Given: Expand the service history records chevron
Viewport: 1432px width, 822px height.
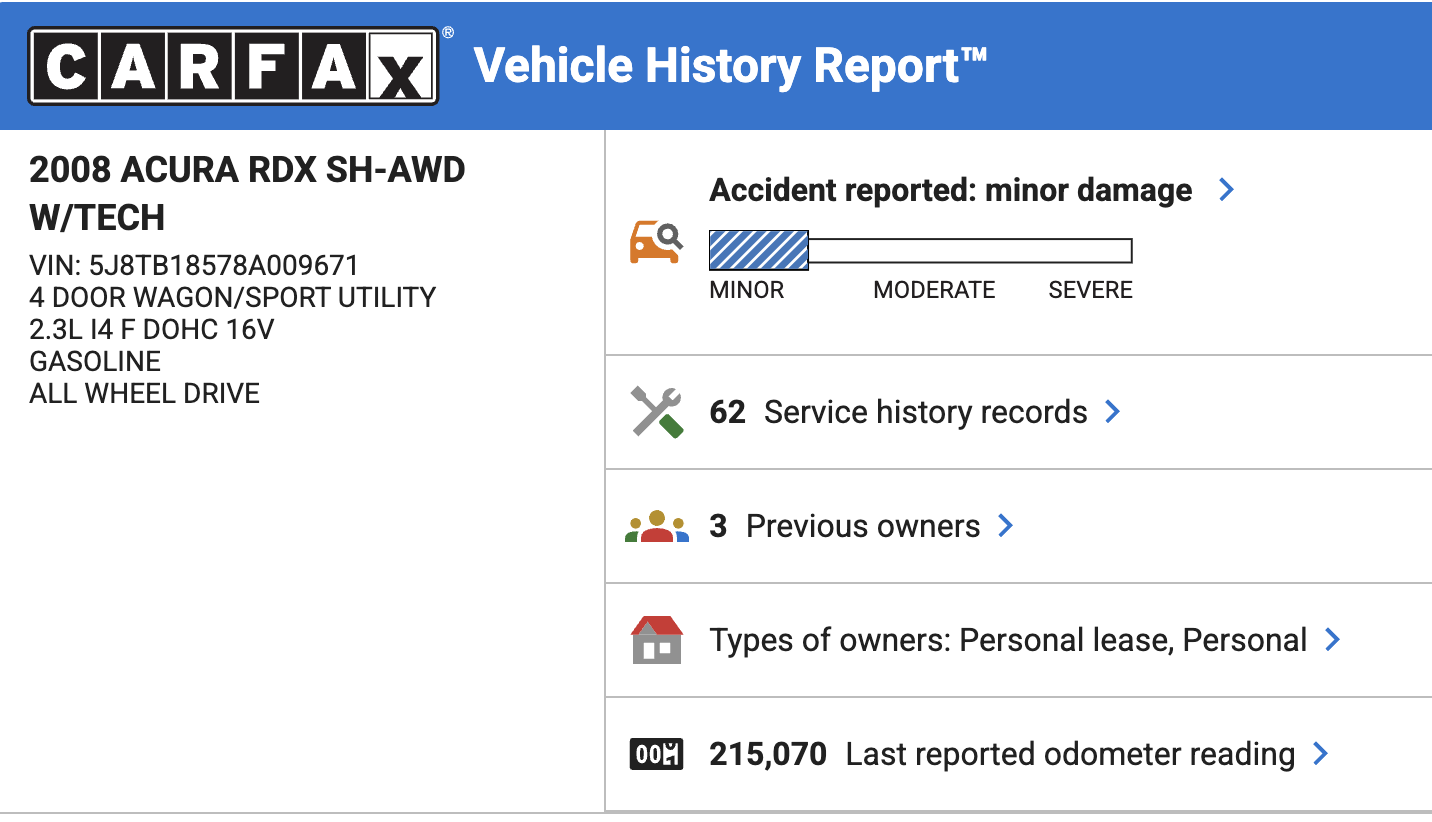Looking at the screenshot, I should pos(1112,412).
